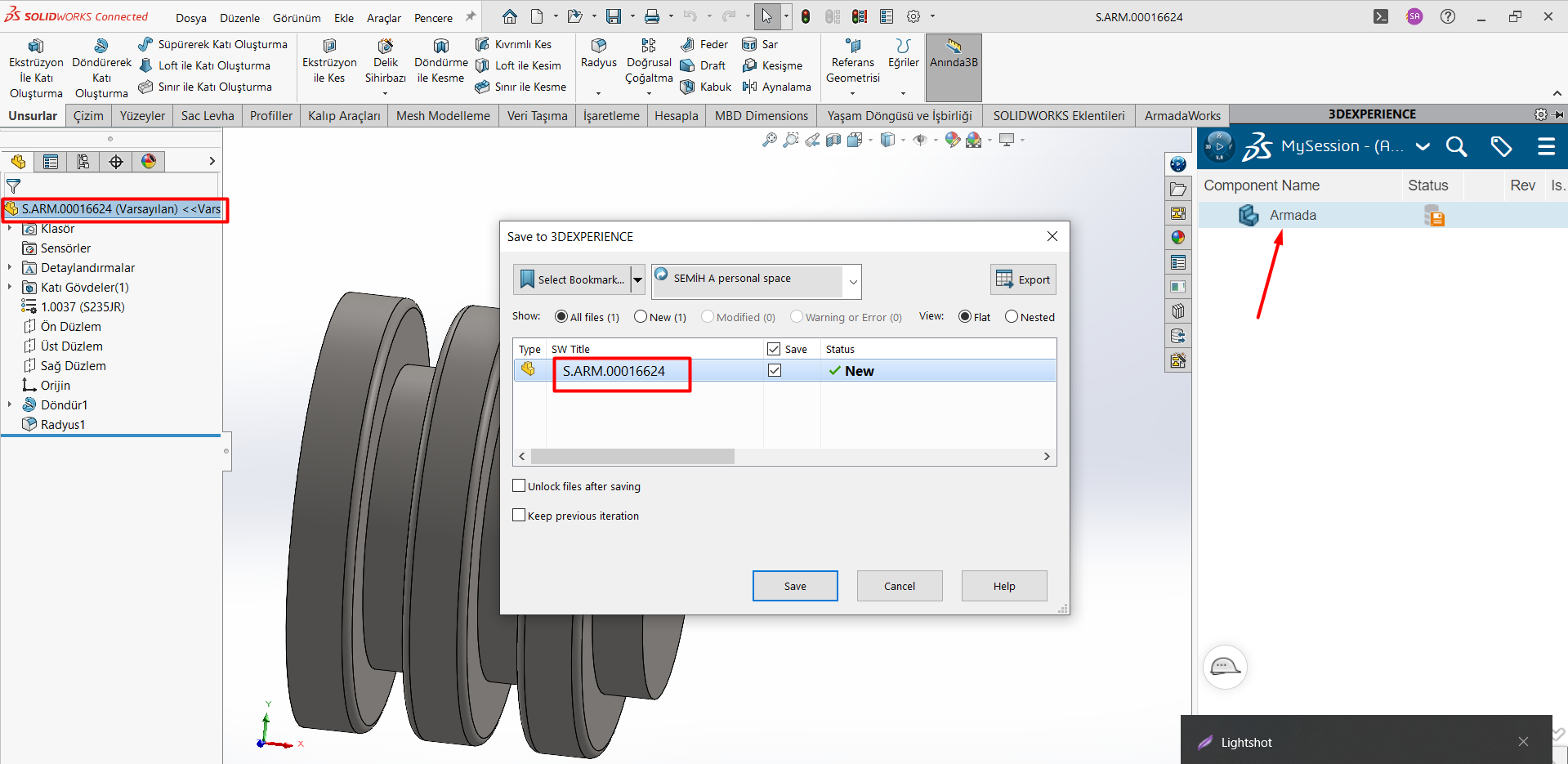Click horizontal scrollbar in file list

(632, 457)
